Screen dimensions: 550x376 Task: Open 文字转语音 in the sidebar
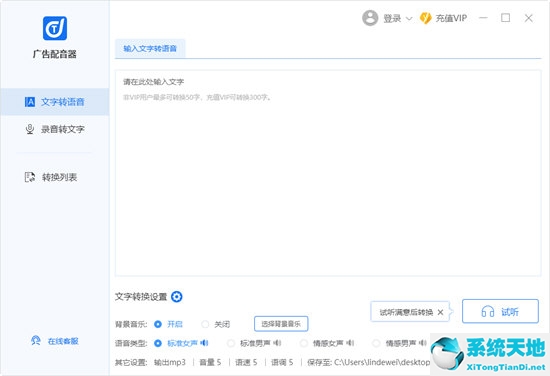point(55,102)
